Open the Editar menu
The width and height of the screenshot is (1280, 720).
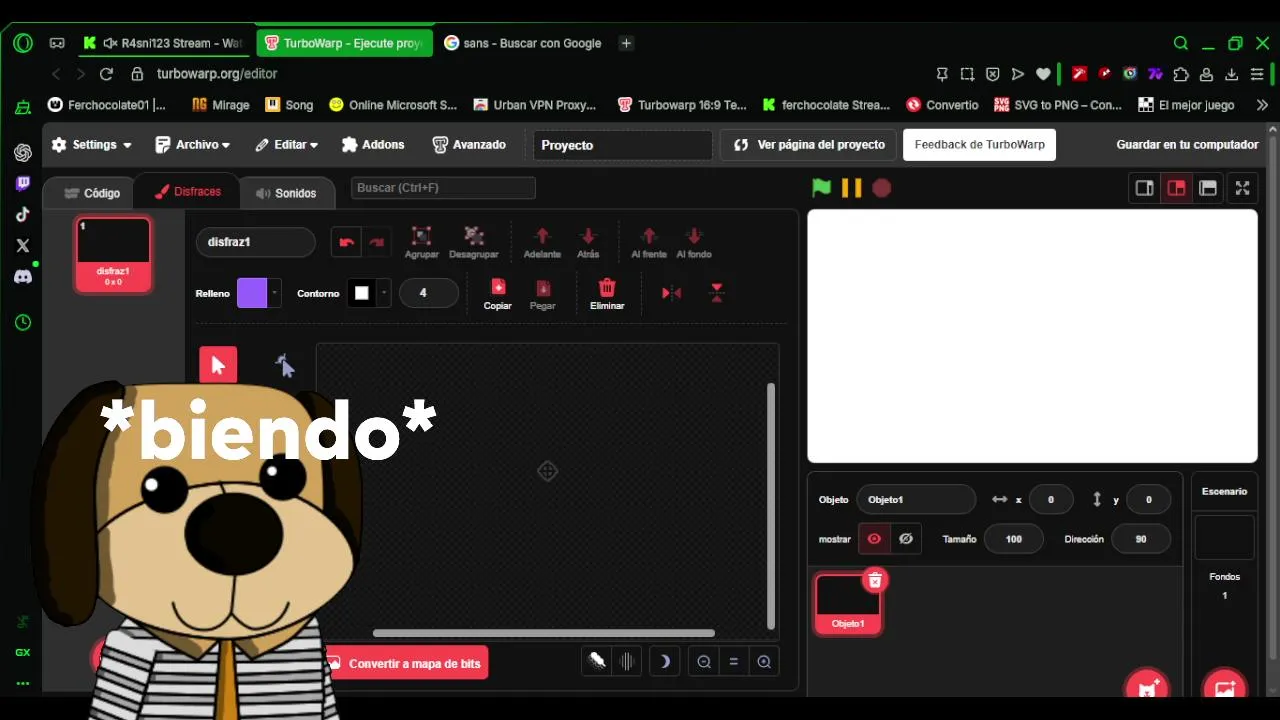click(x=286, y=145)
